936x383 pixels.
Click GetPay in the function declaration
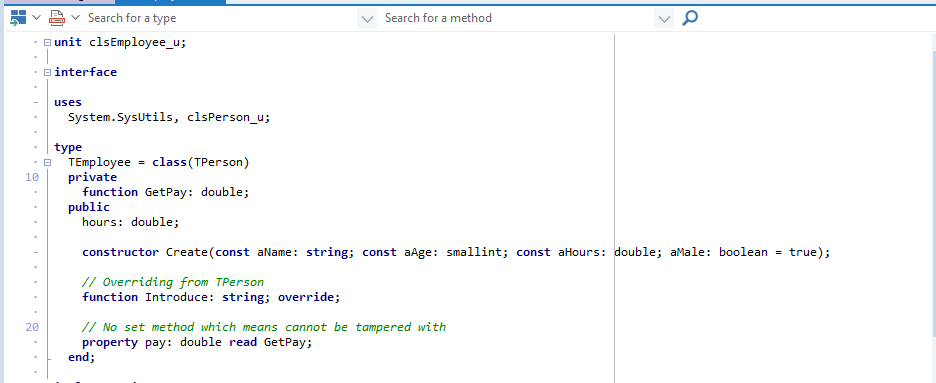click(170, 192)
